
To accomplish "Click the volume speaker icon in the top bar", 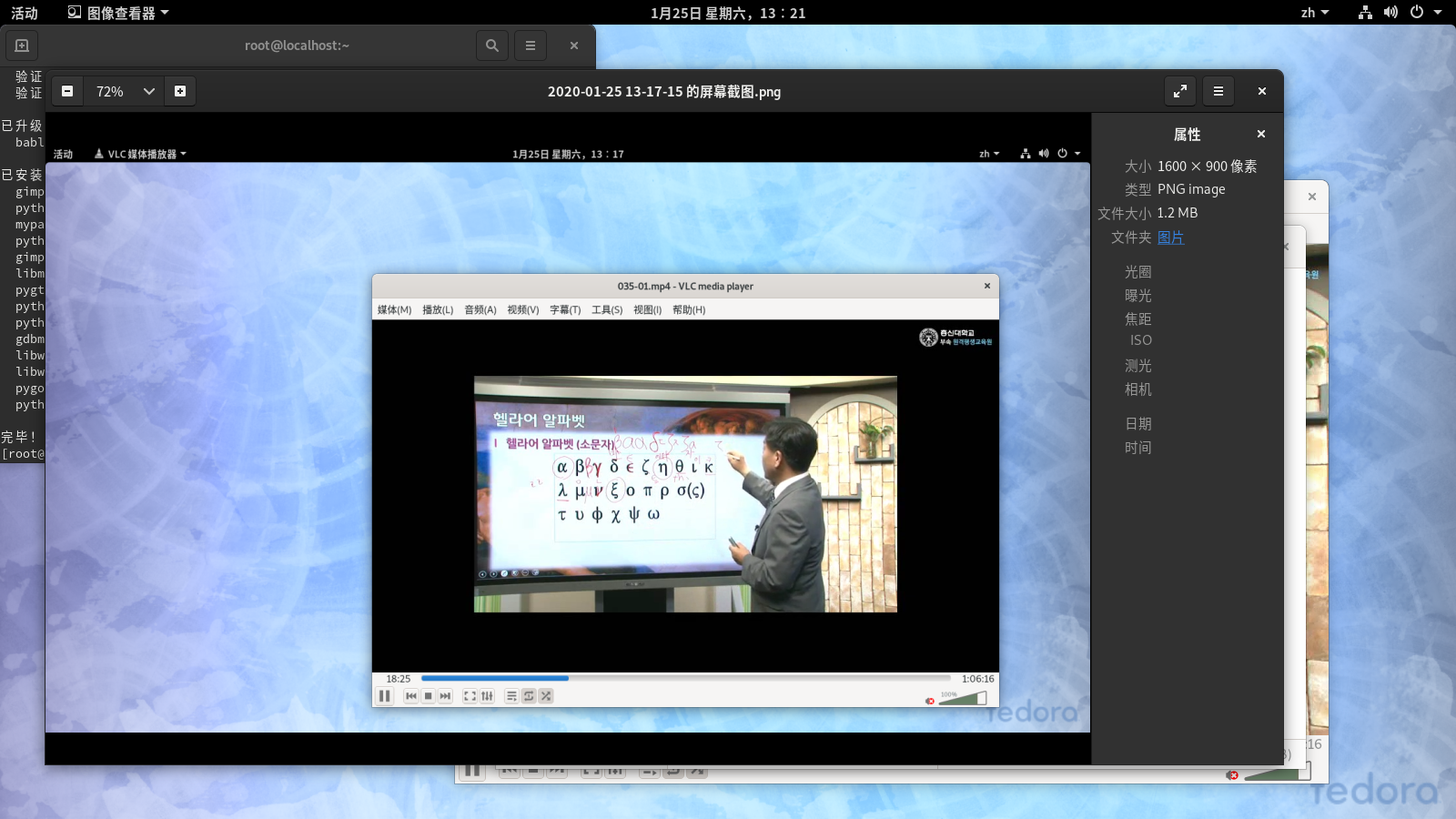I will click(1390, 13).
